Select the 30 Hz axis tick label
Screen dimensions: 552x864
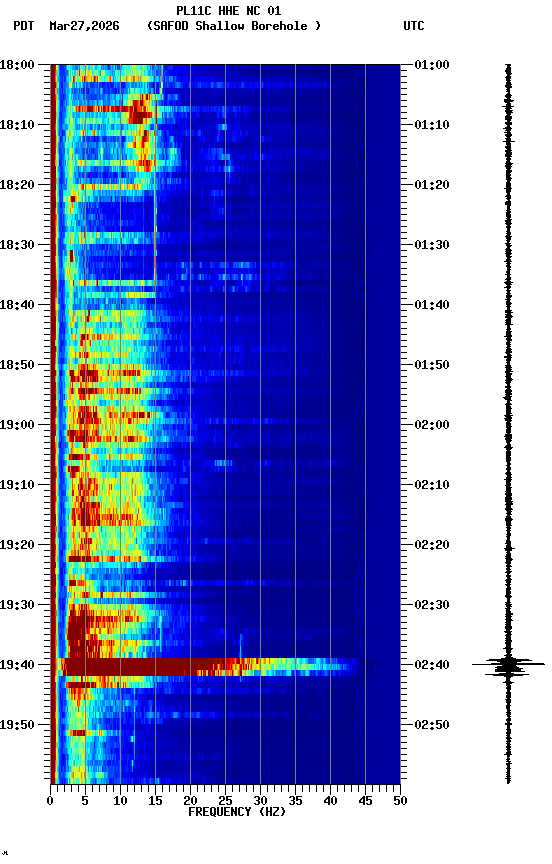point(260,801)
